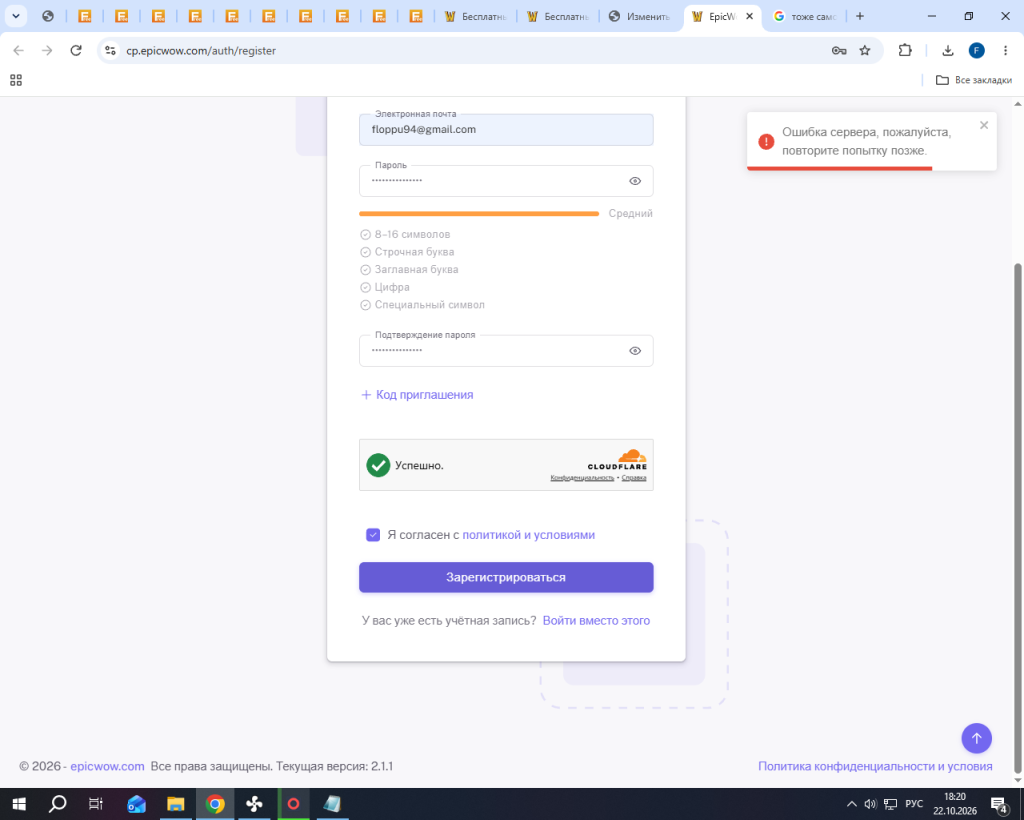Reveal the Подтверждение пароля field contents
The width and height of the screenshot is (1024, 820).
(635, 351)
